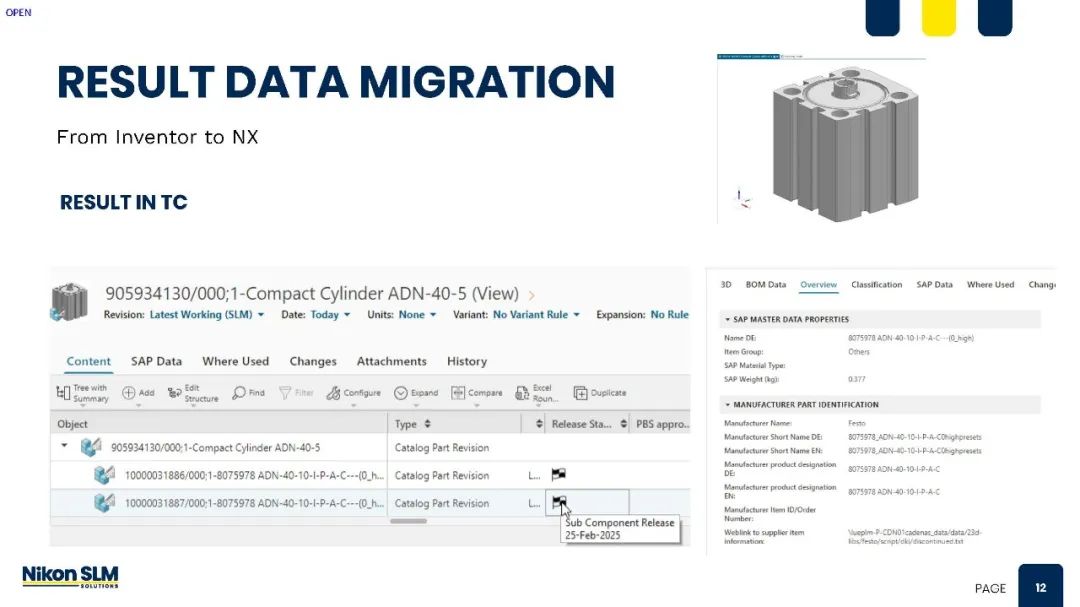Click the Name DE value 8075978 ADN-40-10-I-P-A-C

(911, 338)
